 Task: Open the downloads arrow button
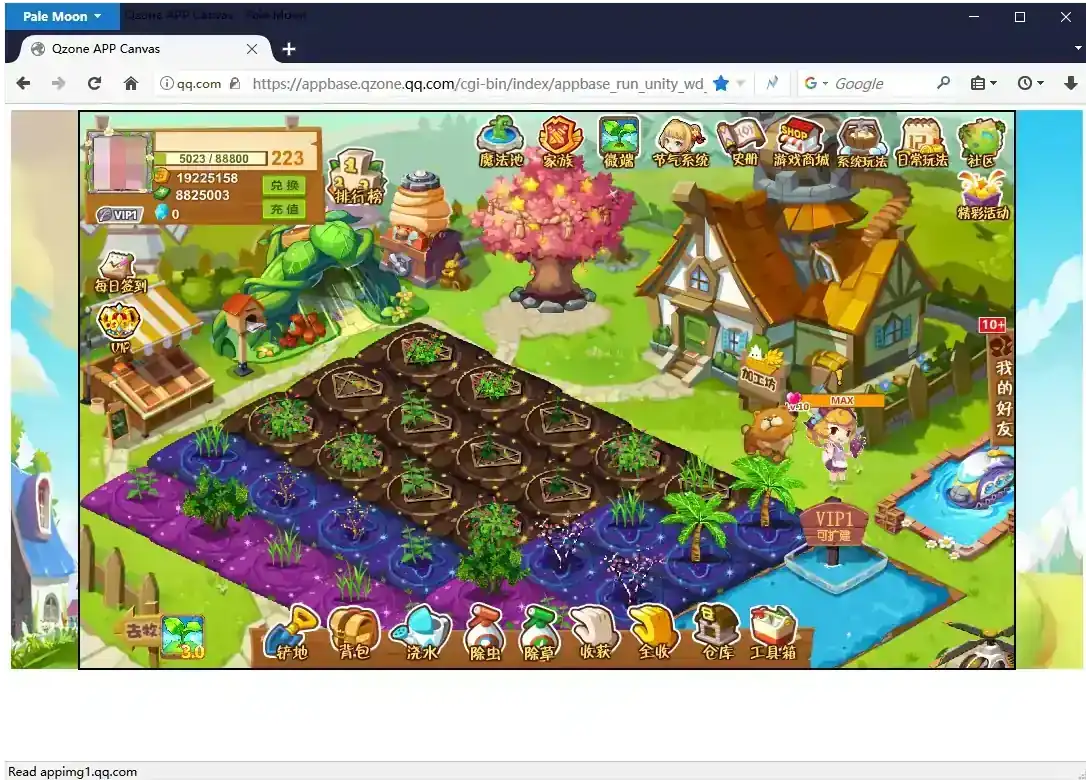pos(1070,83)
